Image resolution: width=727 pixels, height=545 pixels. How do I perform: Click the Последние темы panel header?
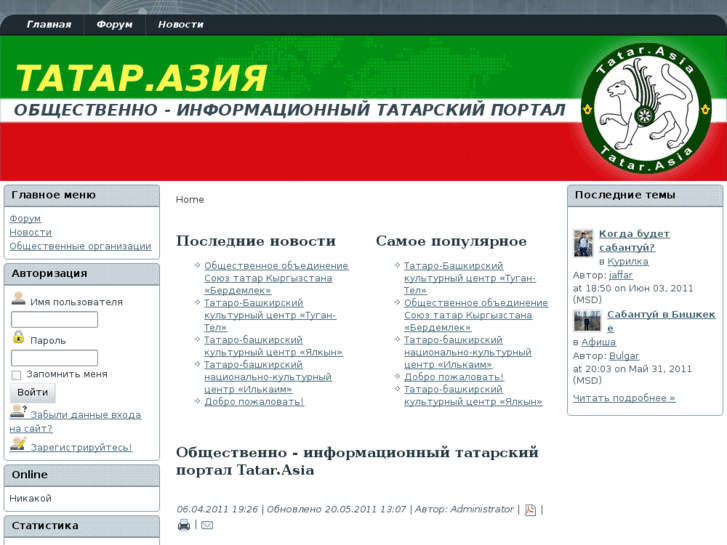645,195
